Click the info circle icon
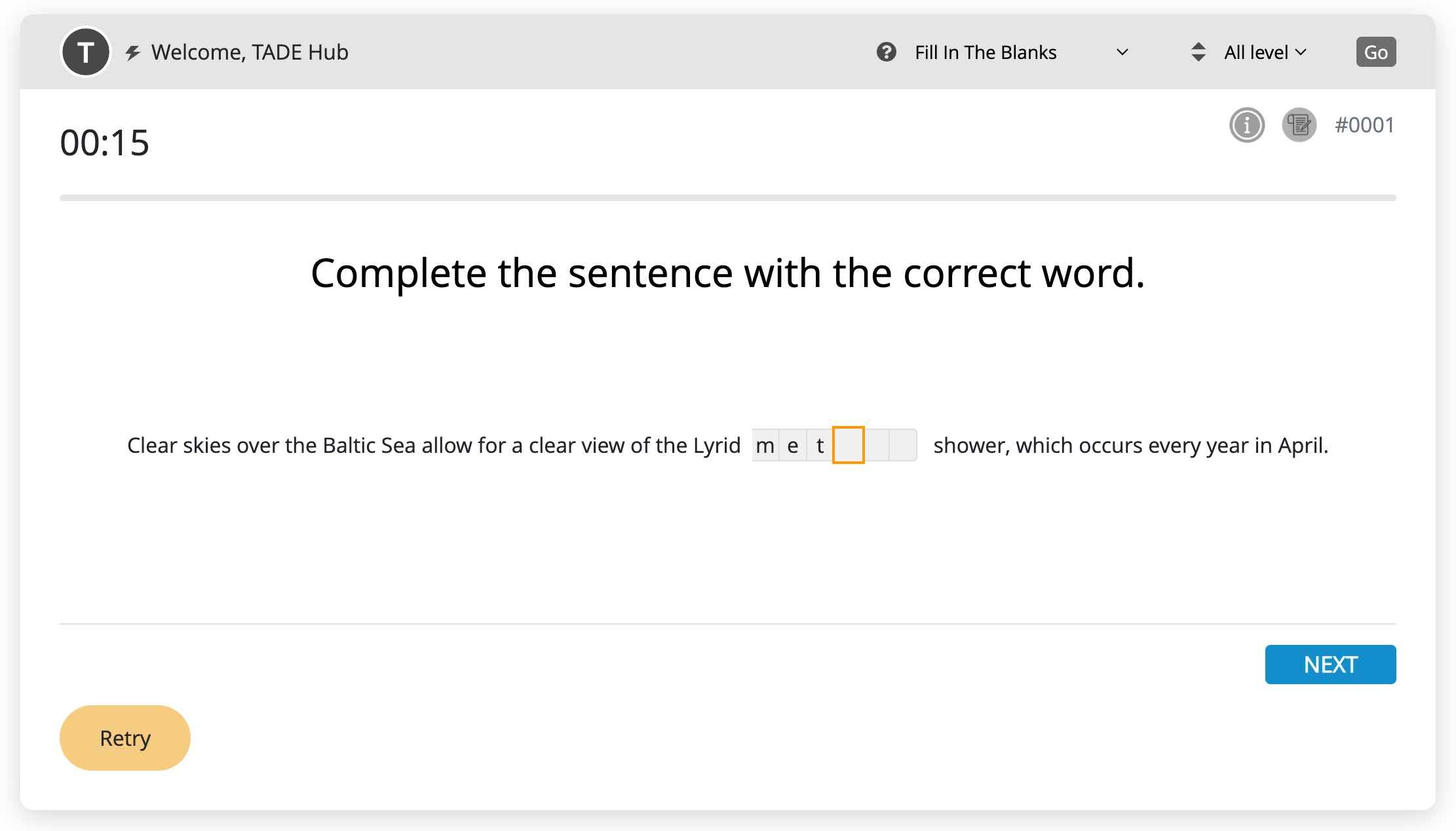 [x=1246, y=125]
